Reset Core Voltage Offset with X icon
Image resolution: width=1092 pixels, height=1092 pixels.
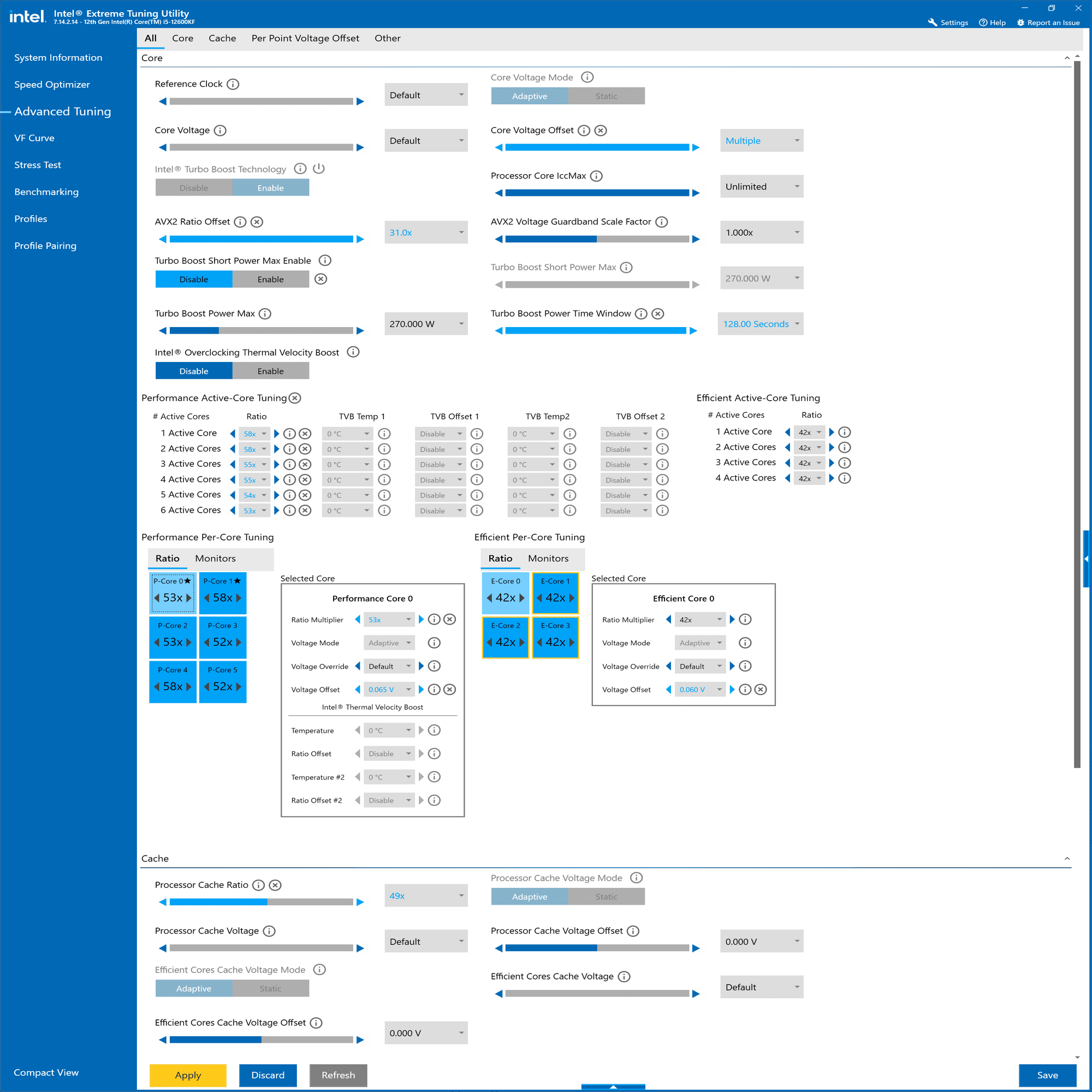(x=601, y=130)
